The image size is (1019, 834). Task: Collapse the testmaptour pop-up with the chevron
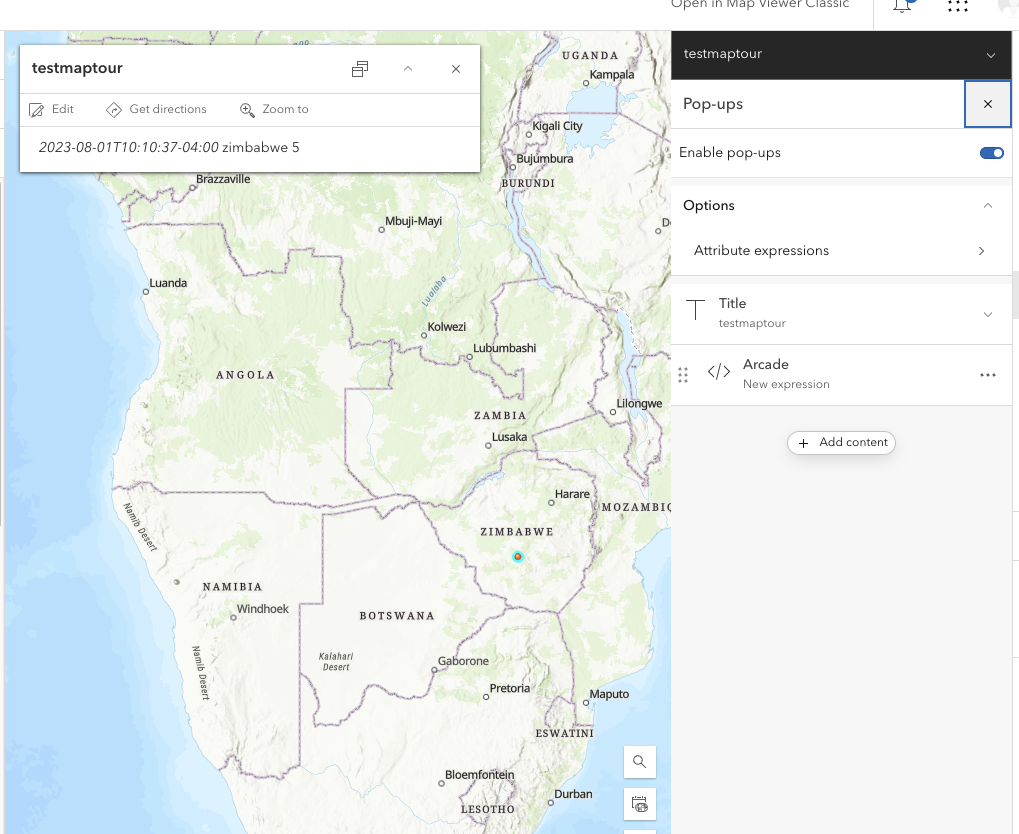pos(408,69)
